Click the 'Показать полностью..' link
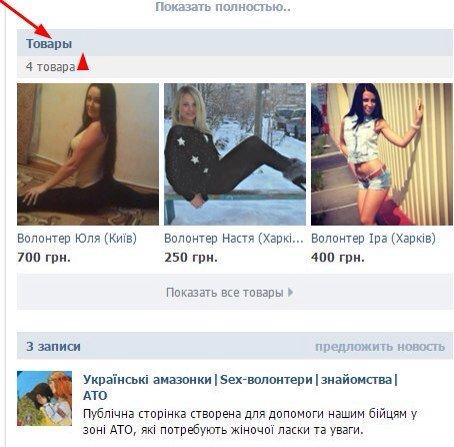Viewport: 454px width, 447px height. [223, 7]
